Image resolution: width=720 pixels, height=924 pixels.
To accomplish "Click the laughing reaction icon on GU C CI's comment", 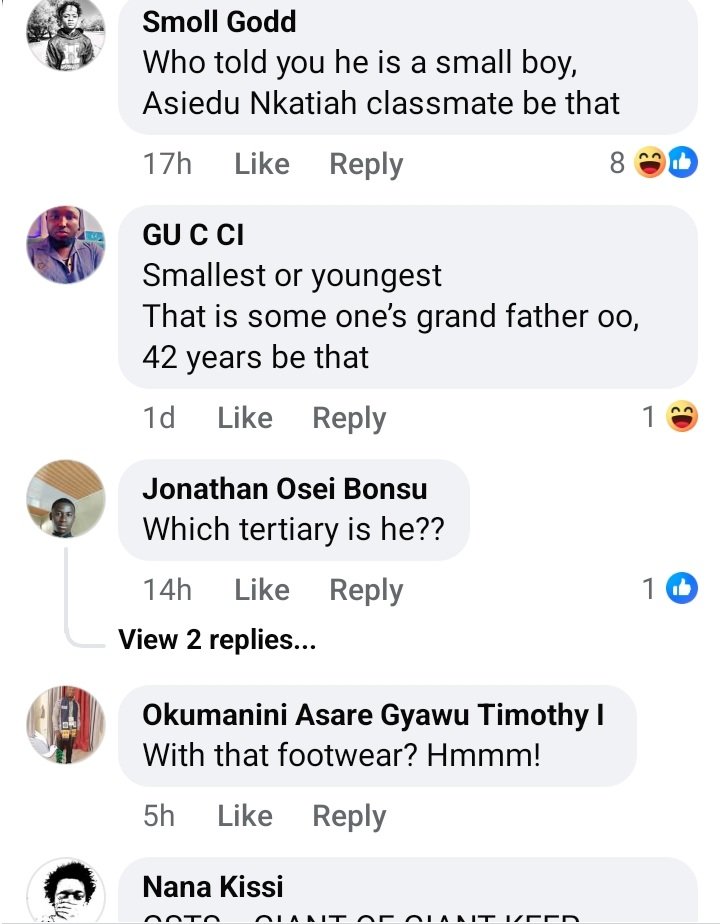I will click(x=681, y=418).
